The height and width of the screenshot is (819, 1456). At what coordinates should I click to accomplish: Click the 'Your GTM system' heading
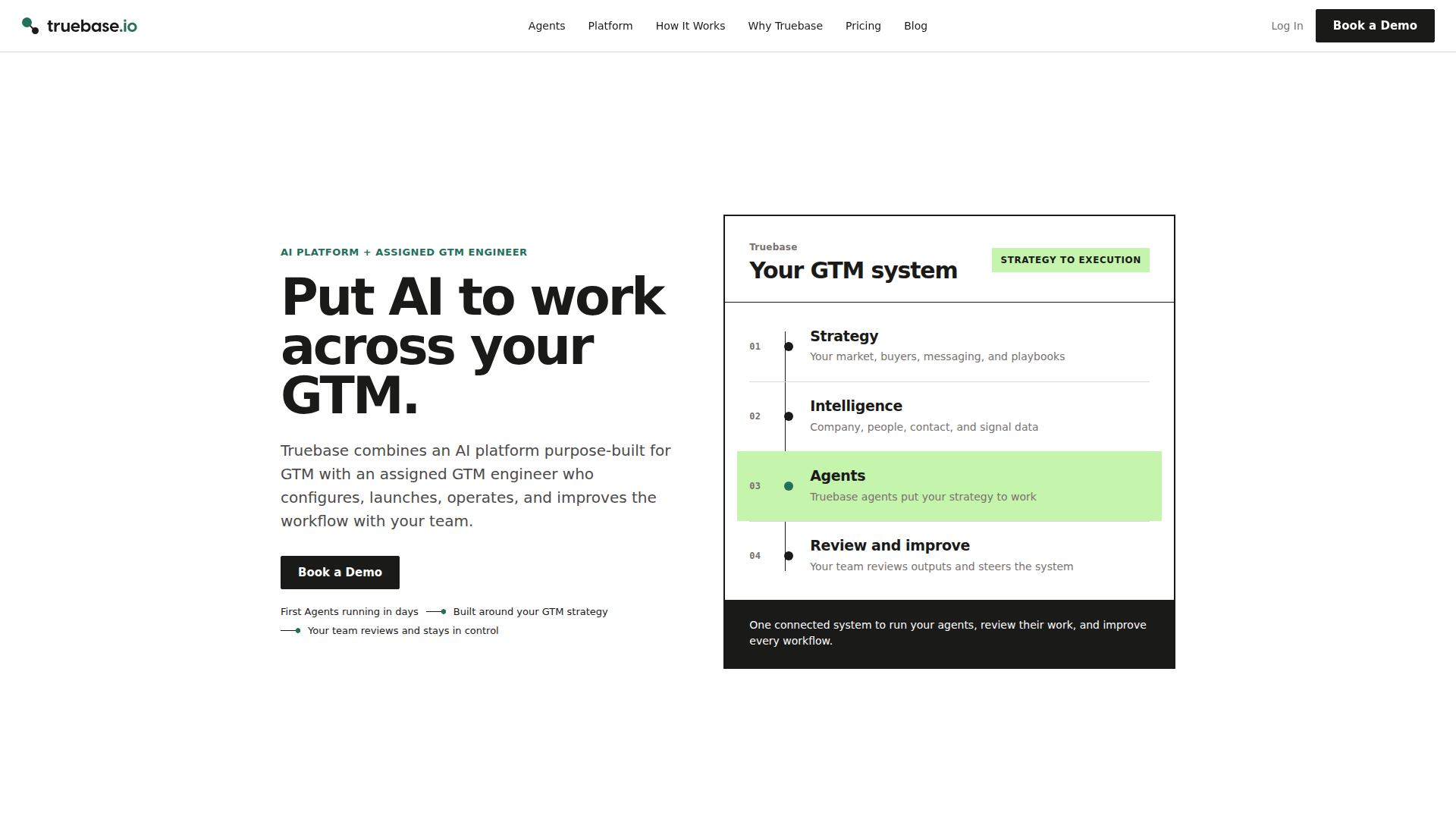tap(853, 271)
